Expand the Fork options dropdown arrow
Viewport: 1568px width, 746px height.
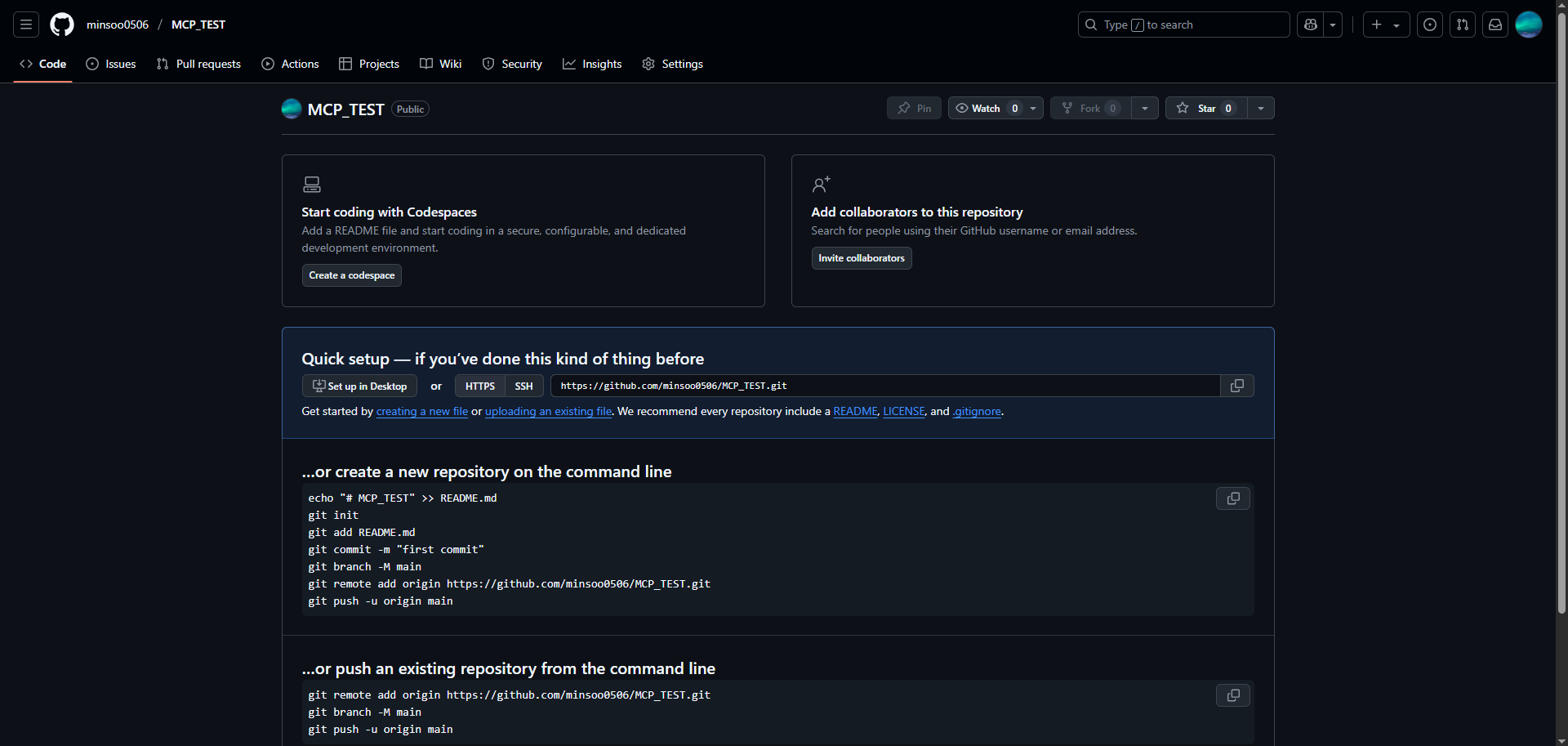[1145, 108]
